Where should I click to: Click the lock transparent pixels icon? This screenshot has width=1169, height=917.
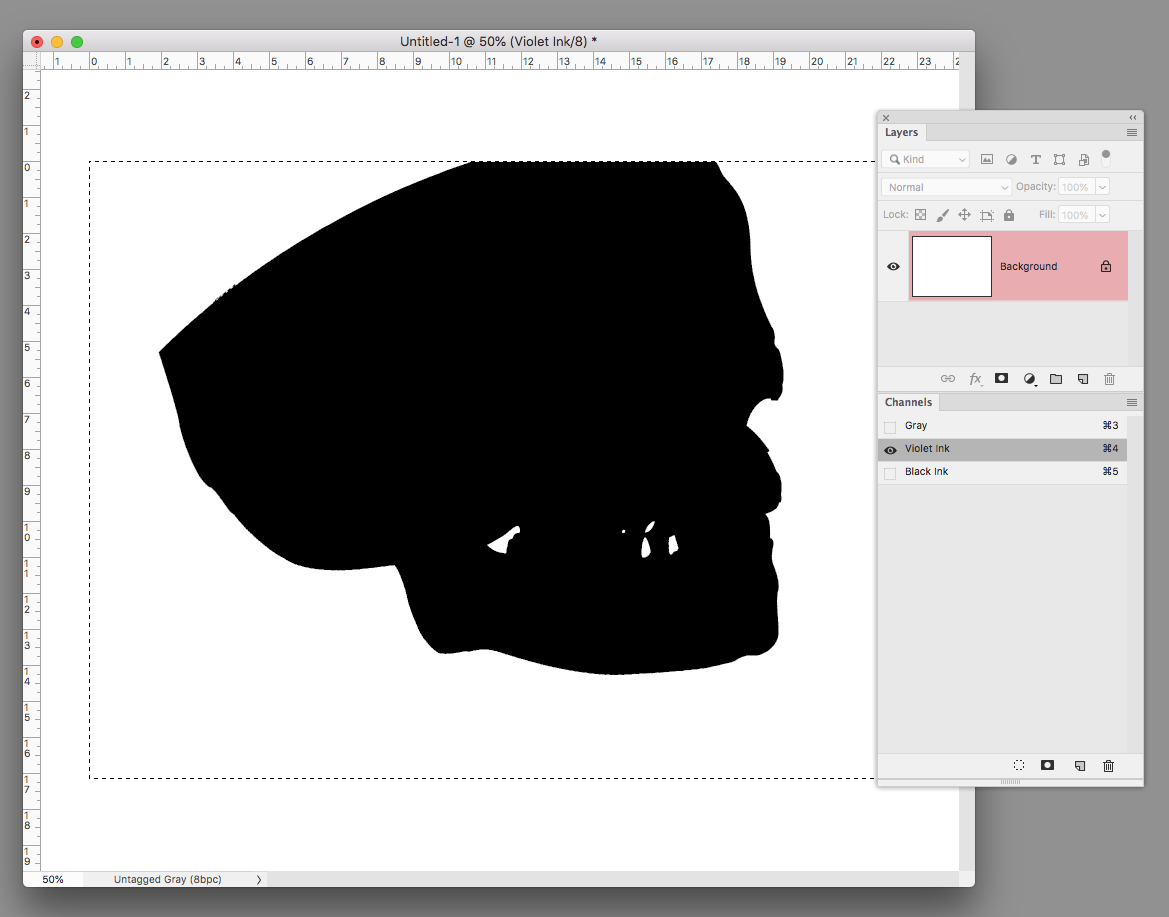click(920, 215)
